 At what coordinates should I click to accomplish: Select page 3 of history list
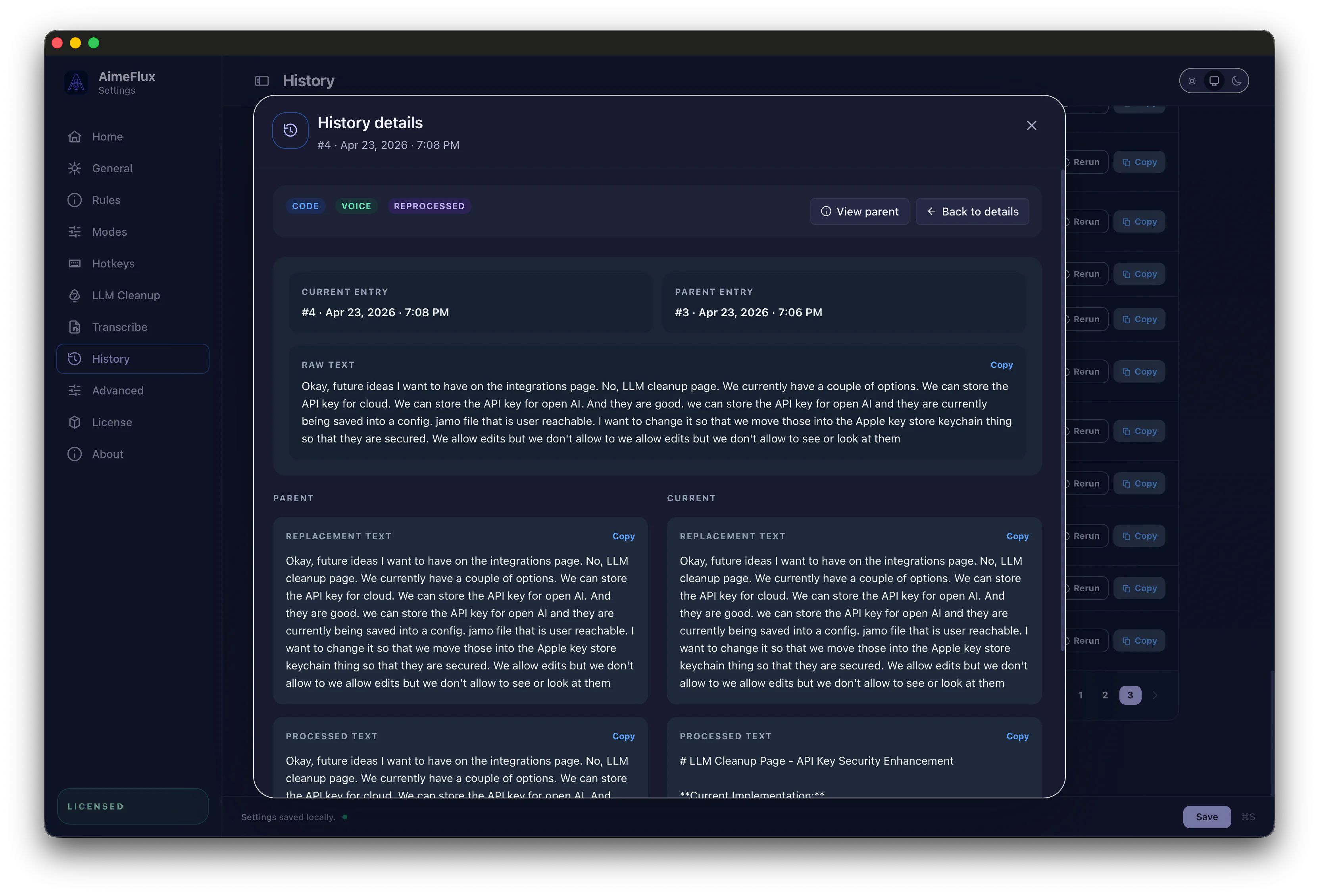pos(1130,695)
